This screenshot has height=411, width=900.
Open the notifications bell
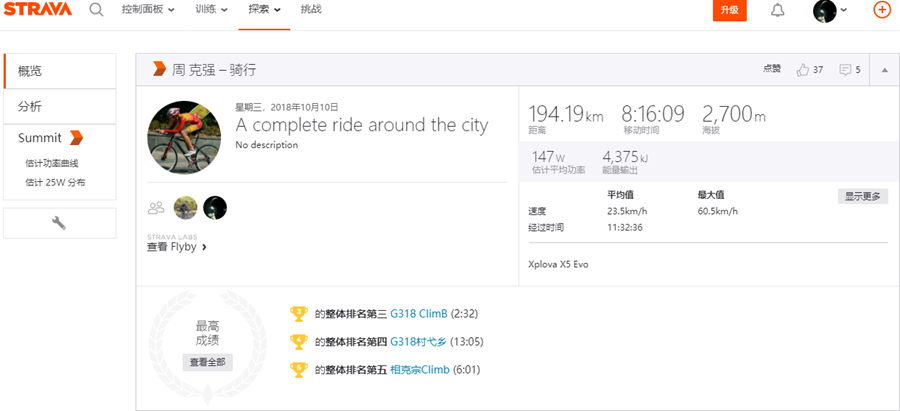pos(777,10)
